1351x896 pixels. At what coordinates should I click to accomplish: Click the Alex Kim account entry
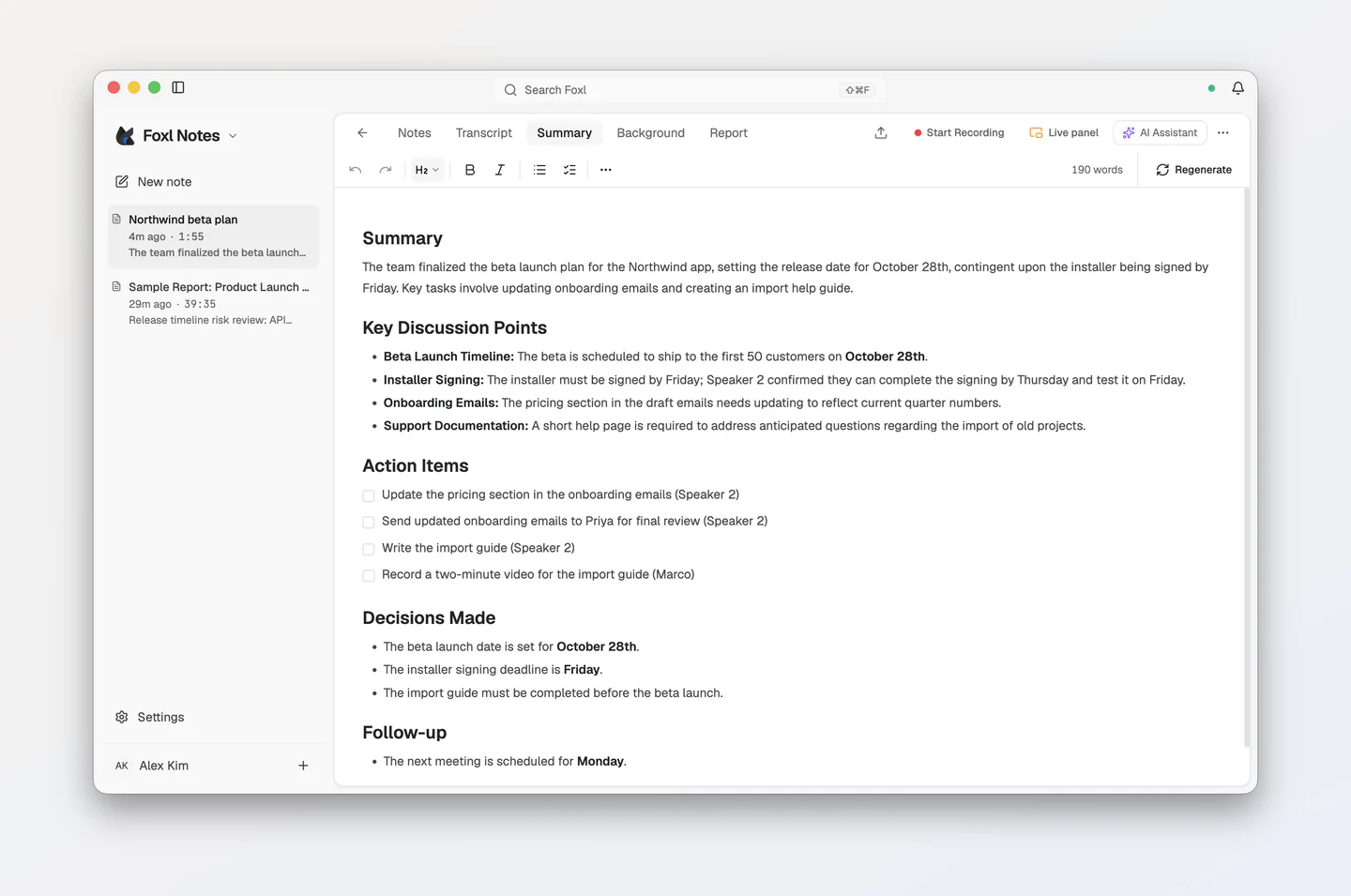point(152,766)
